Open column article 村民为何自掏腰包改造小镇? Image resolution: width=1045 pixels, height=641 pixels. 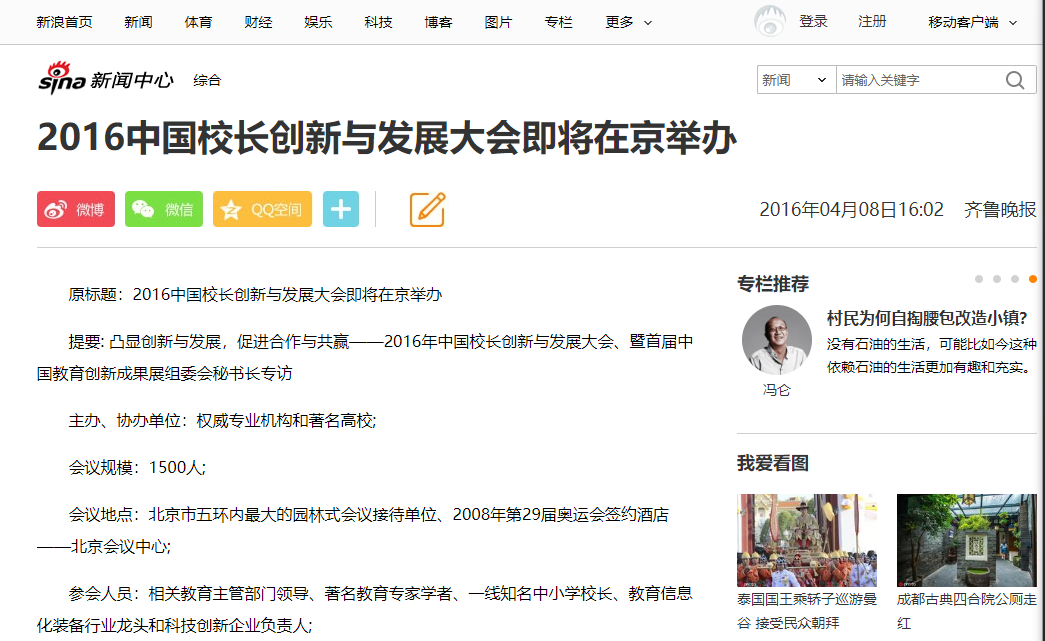(x=926, y=319)
